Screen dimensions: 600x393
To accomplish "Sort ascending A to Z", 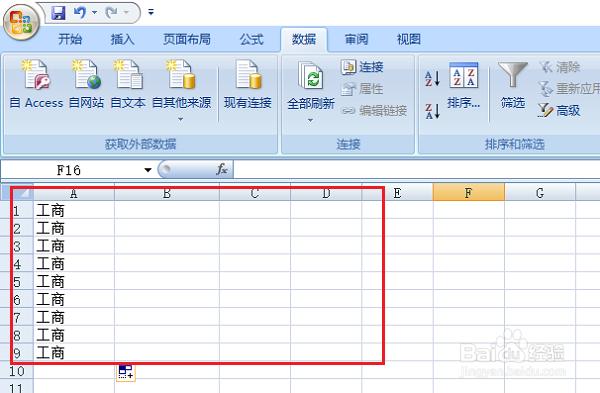I will [x=432, y=78].
